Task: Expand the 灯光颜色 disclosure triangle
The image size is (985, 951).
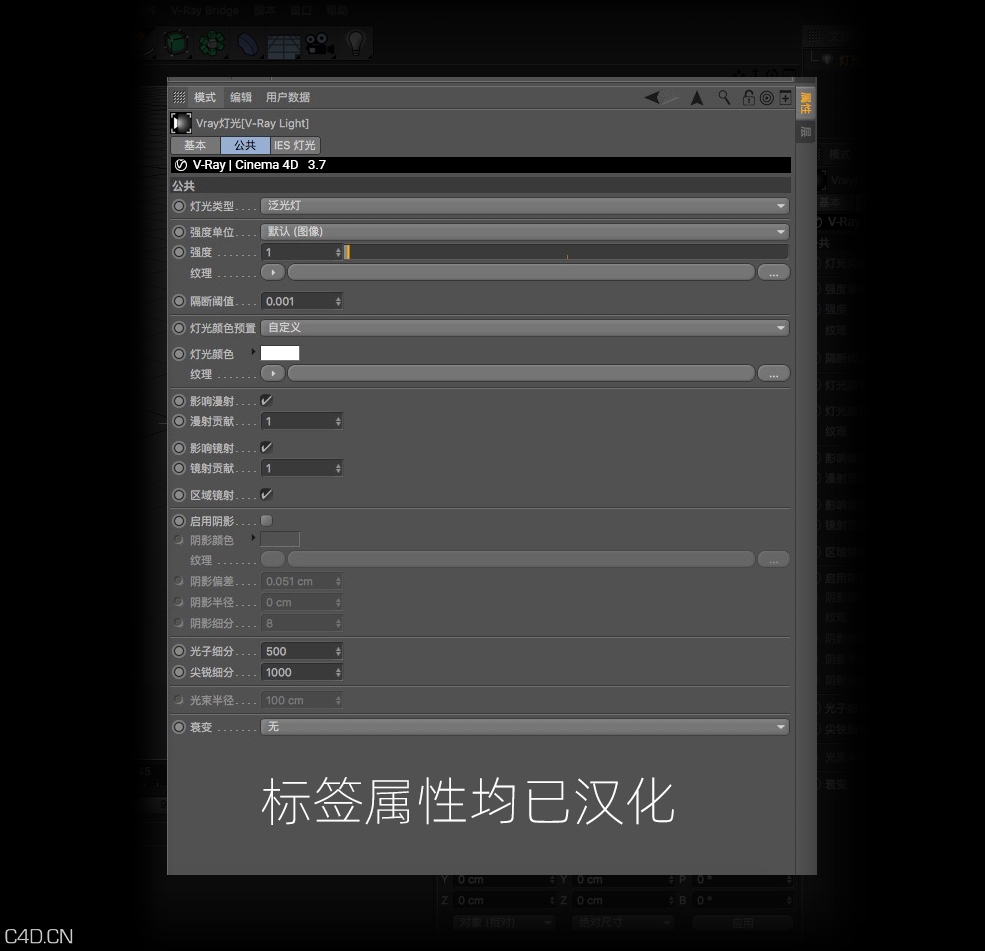Action: click(253, 352)
